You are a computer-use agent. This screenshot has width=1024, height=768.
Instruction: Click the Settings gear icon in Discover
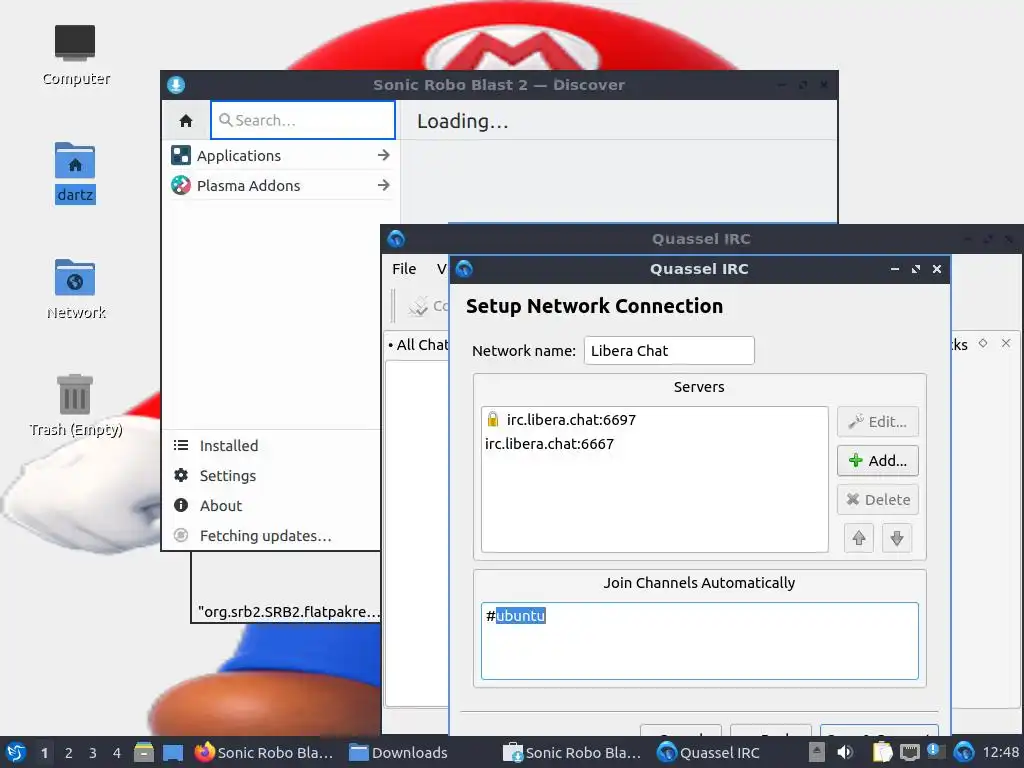(x=181, y=475)
